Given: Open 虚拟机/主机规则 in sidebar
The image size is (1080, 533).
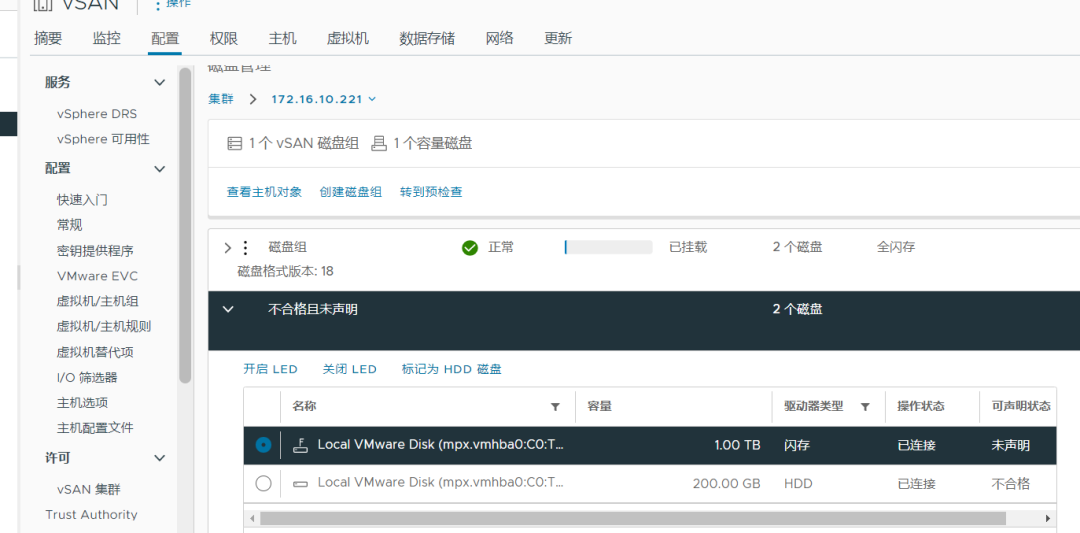Looking at the screenshot, I should tap(104, 326).
